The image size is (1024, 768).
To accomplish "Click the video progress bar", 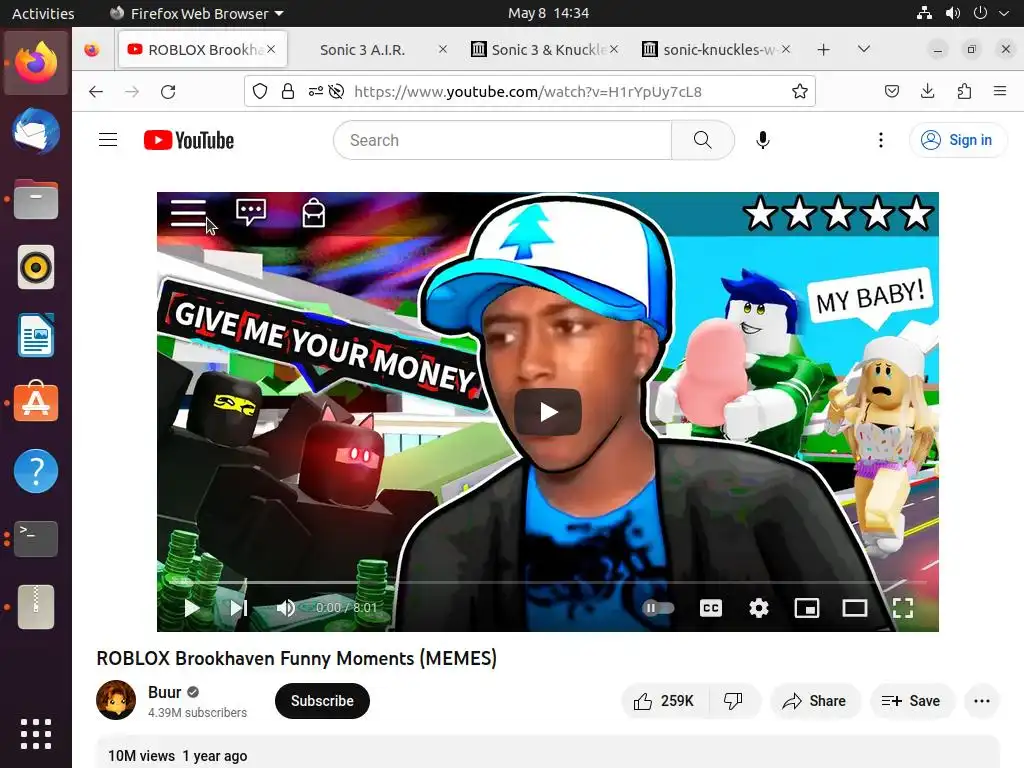I will (x=548, y=581).
